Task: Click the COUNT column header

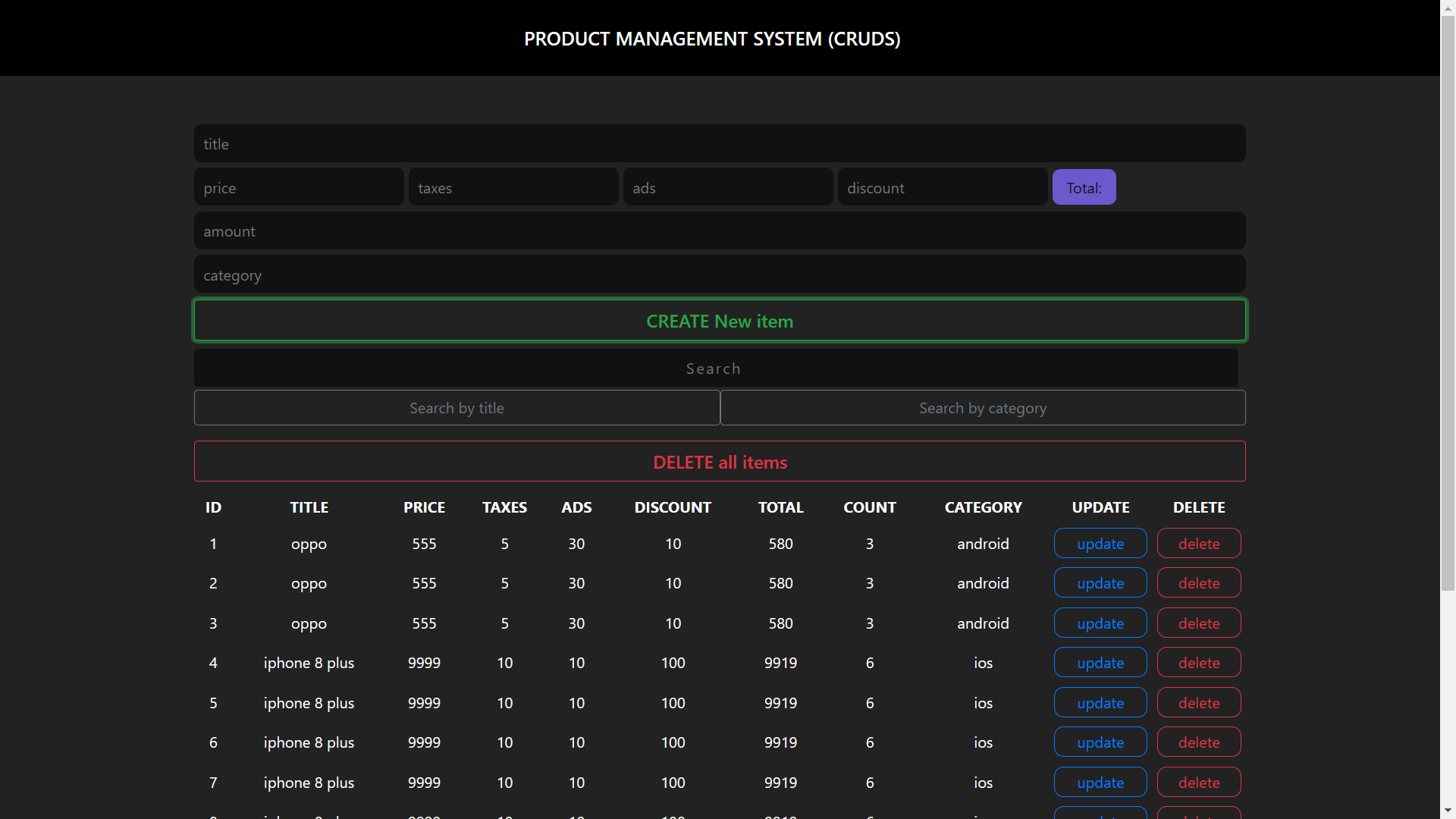Action: [870, 507]
